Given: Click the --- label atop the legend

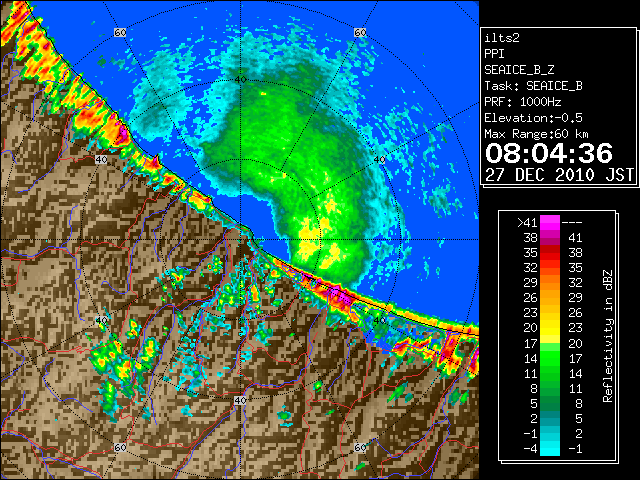Looking at the screenshot, I should [x=572, y=223].
